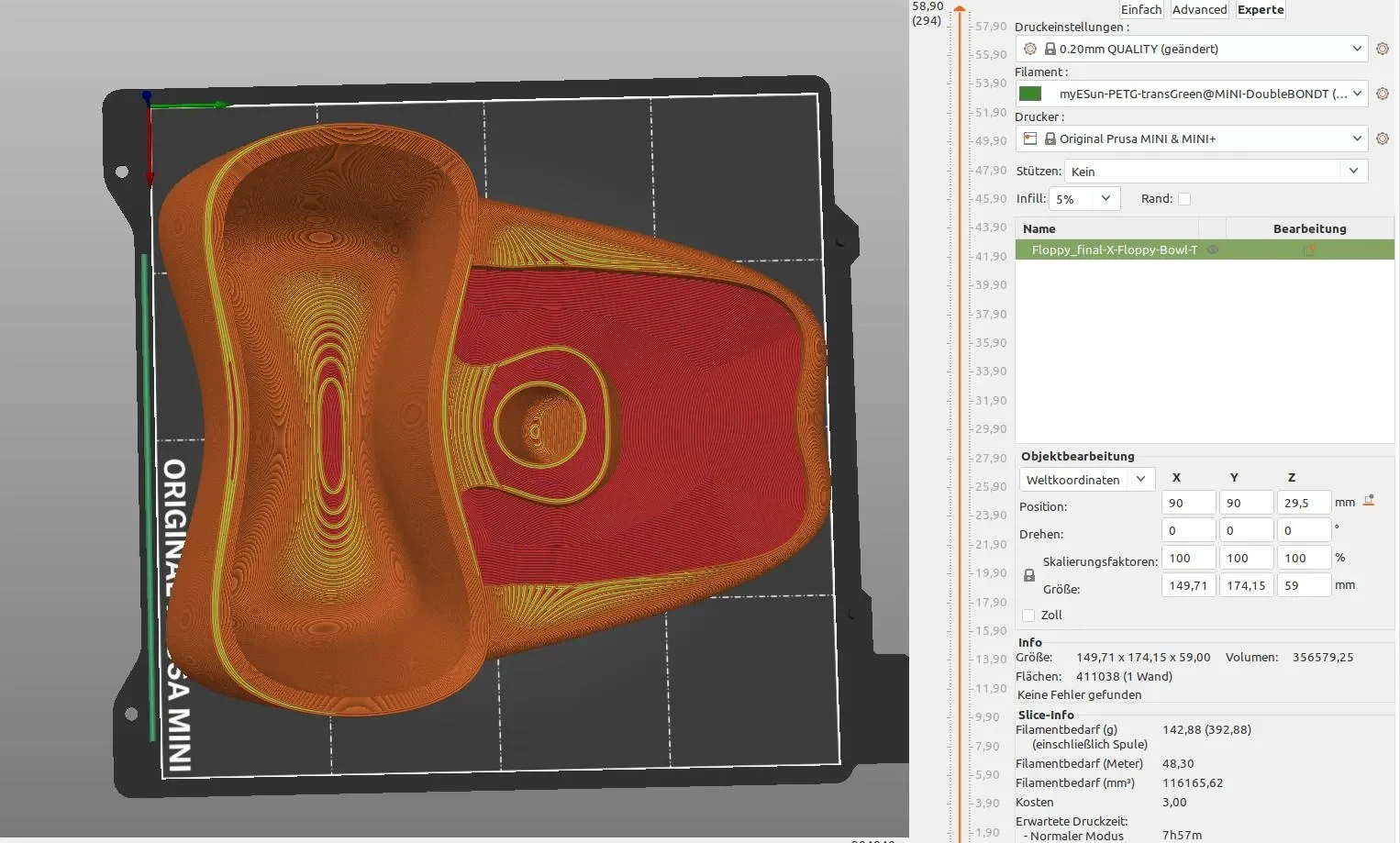Click the cog icon inside the print settings dropdown
This screenshot has height=843, width=1400.
(1030, 49)
